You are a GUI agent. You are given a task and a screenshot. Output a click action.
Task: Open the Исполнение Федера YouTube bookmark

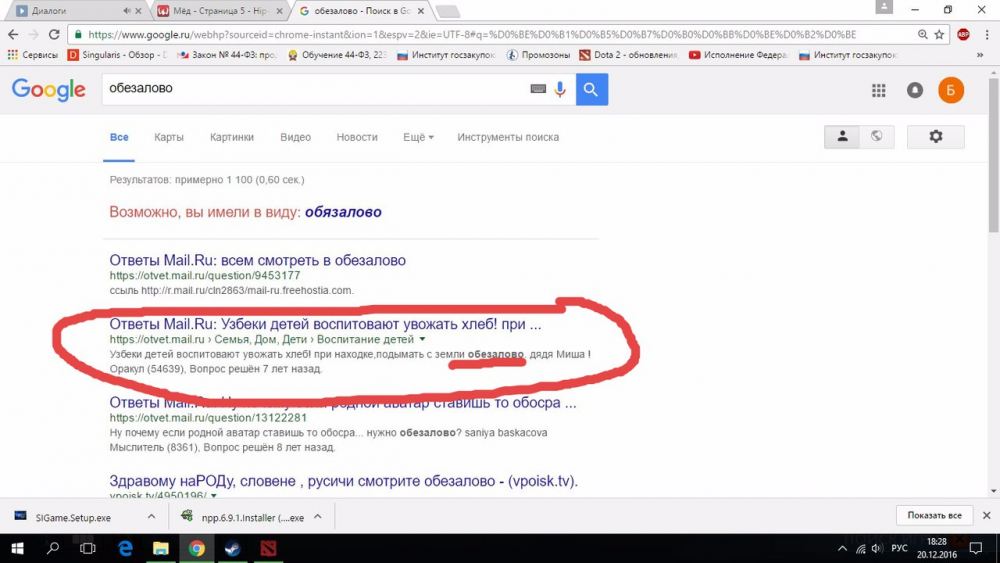click(738, 55)
